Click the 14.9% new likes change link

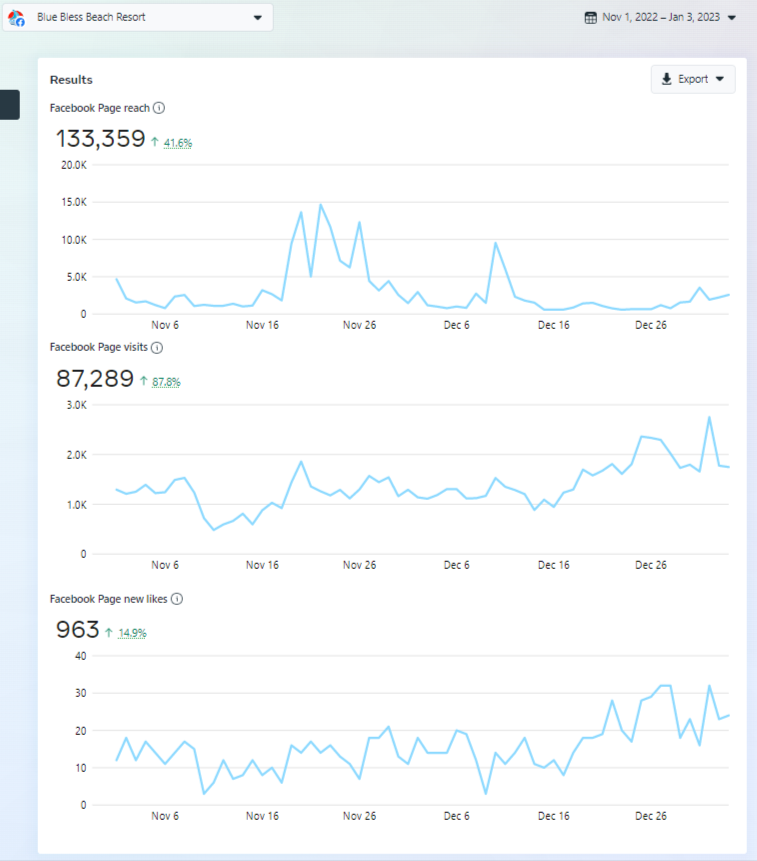tap(131, 634)
